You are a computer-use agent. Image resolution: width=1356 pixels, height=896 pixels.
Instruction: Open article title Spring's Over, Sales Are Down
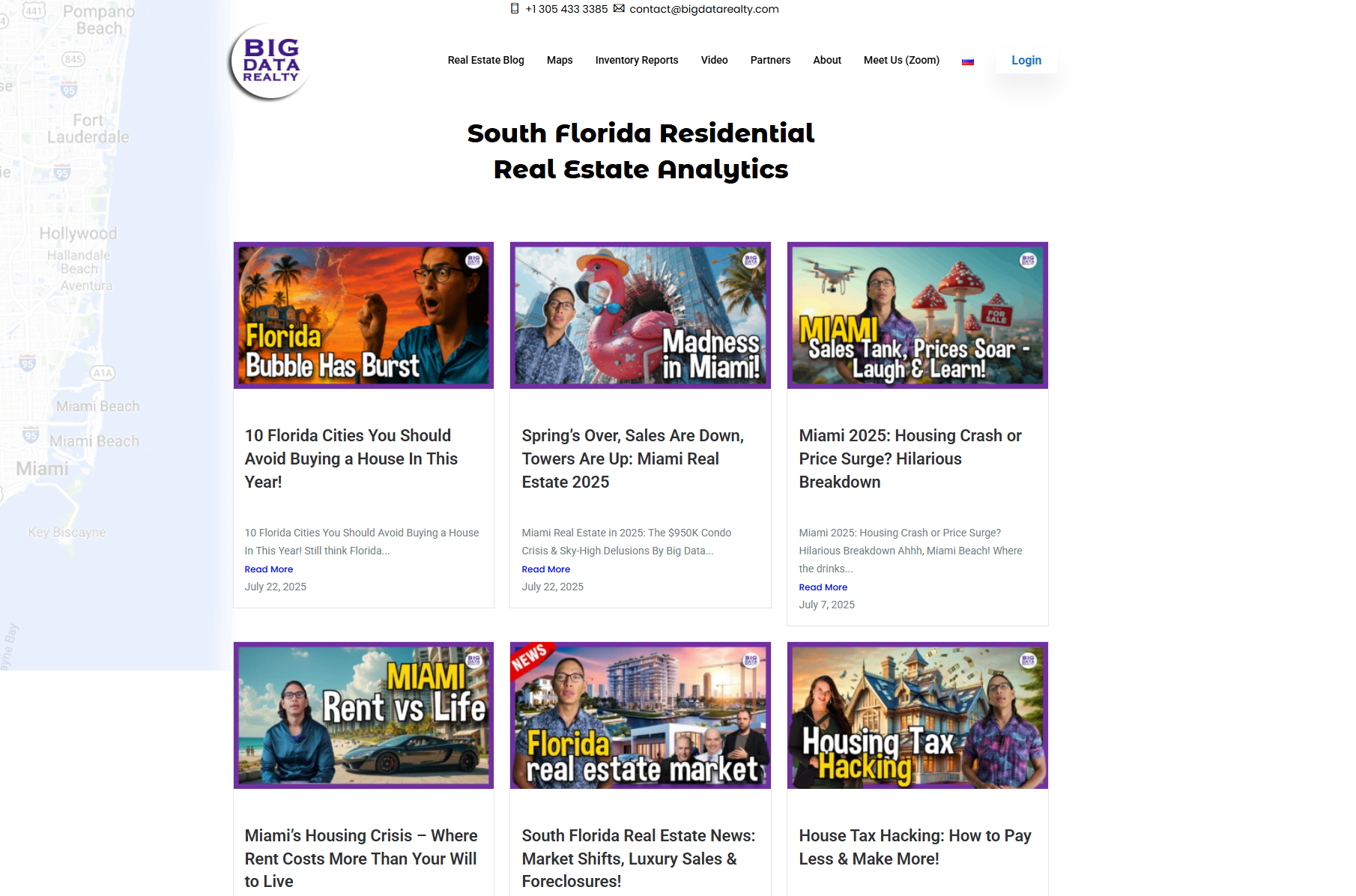pyautogui.click(x=633, y=458)
